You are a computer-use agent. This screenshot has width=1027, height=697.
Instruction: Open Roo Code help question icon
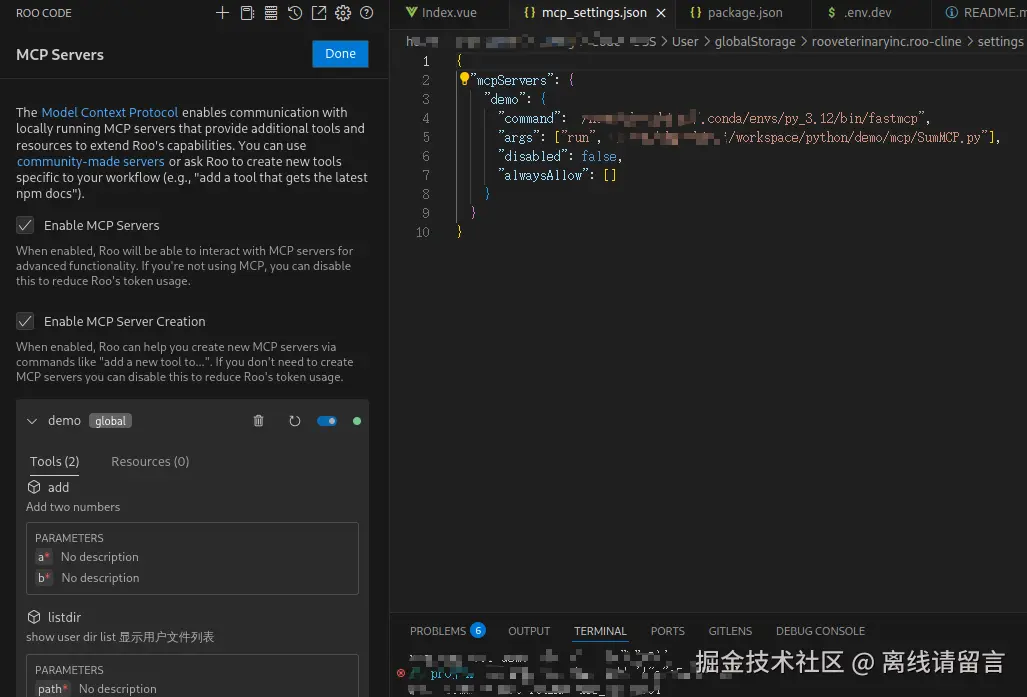tap(367, 12)
